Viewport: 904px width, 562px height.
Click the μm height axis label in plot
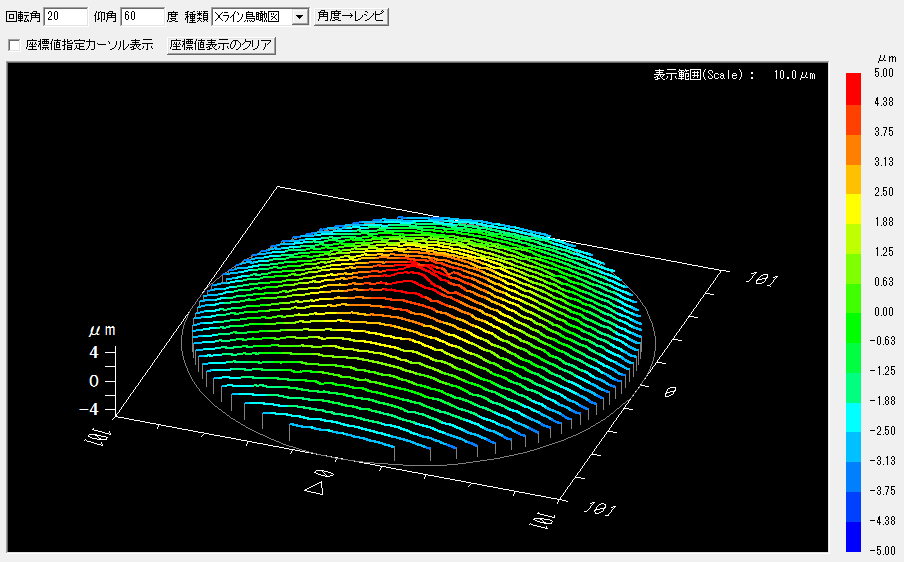pos(101,330)
